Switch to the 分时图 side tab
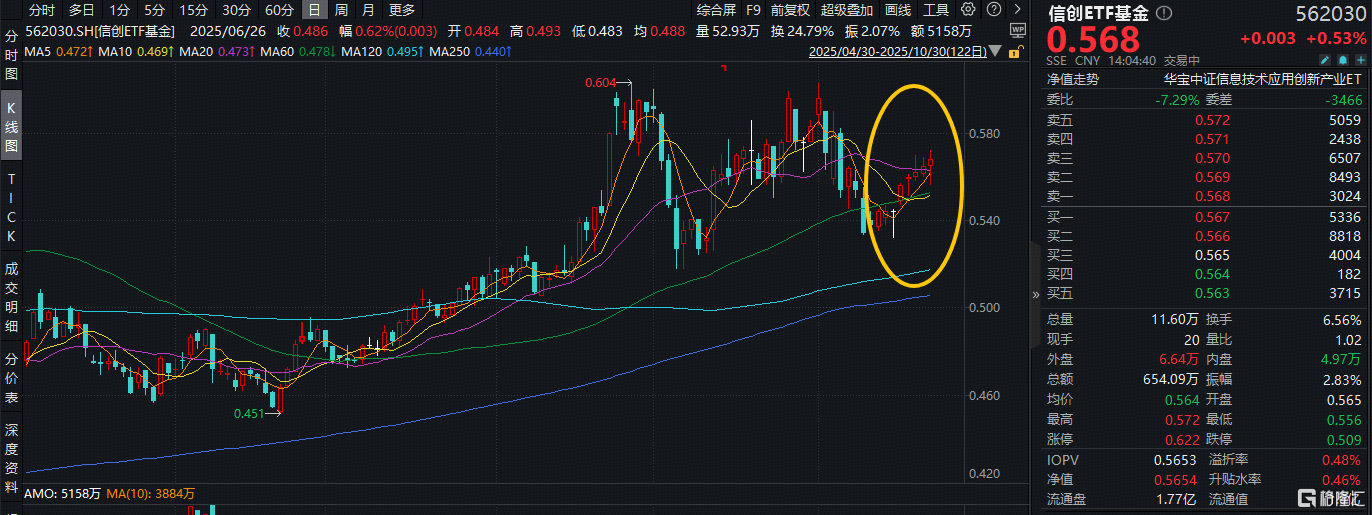The height and width of the screenshot is (515, 1372). [12, 55]
